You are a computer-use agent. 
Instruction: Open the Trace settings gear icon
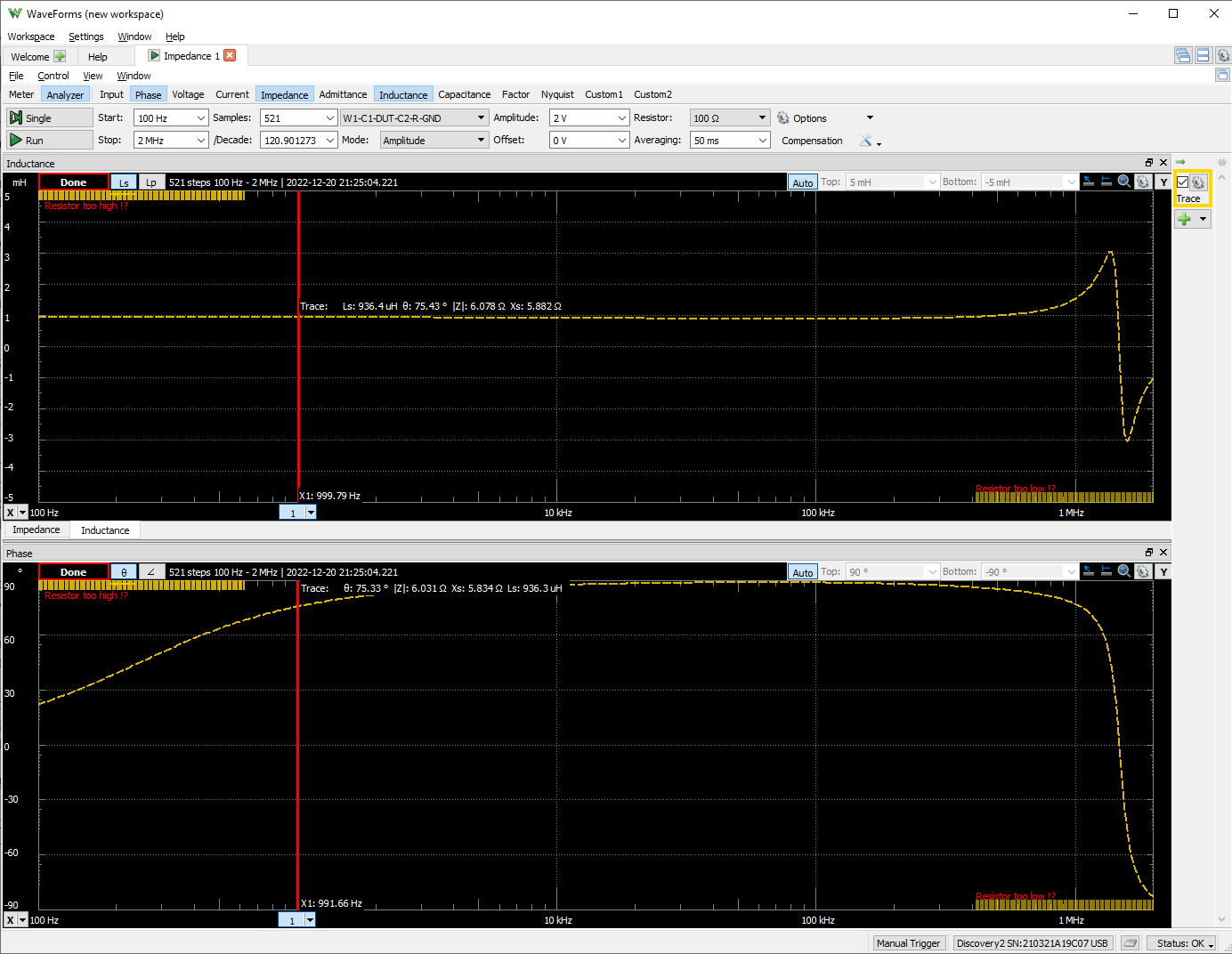(x=1199, y=182)
